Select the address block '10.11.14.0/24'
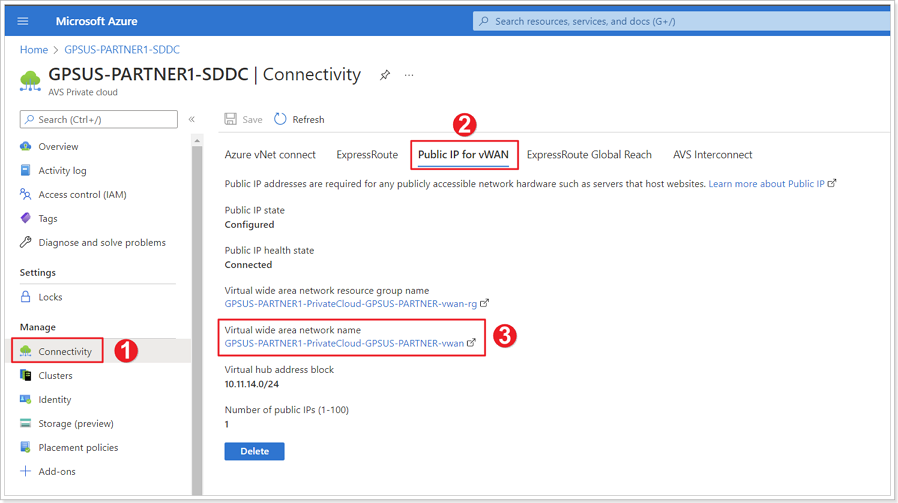898x503 pixels. point(251,384)
